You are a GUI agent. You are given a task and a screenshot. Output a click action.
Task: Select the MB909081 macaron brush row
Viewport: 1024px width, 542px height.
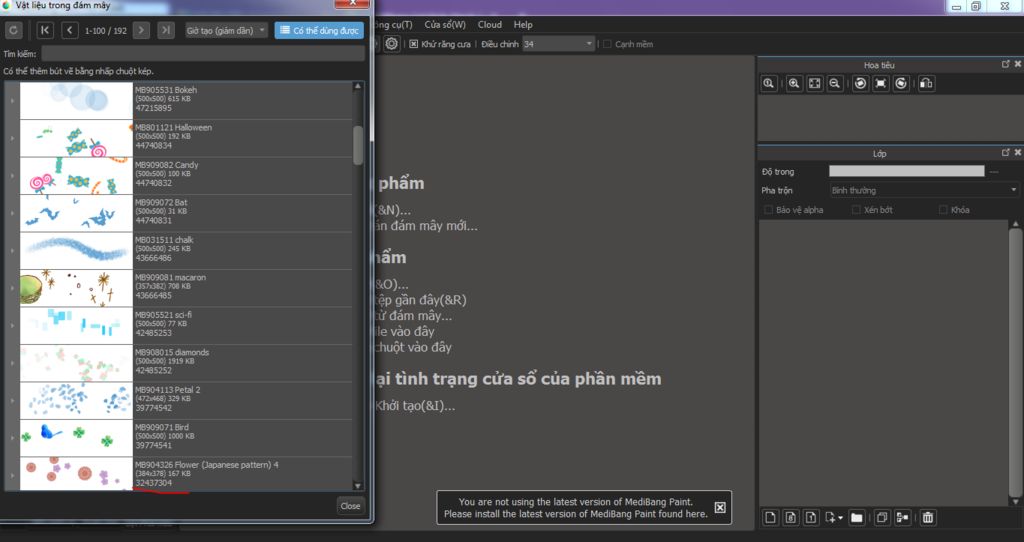pyautogui.click(x=185, y=287)
